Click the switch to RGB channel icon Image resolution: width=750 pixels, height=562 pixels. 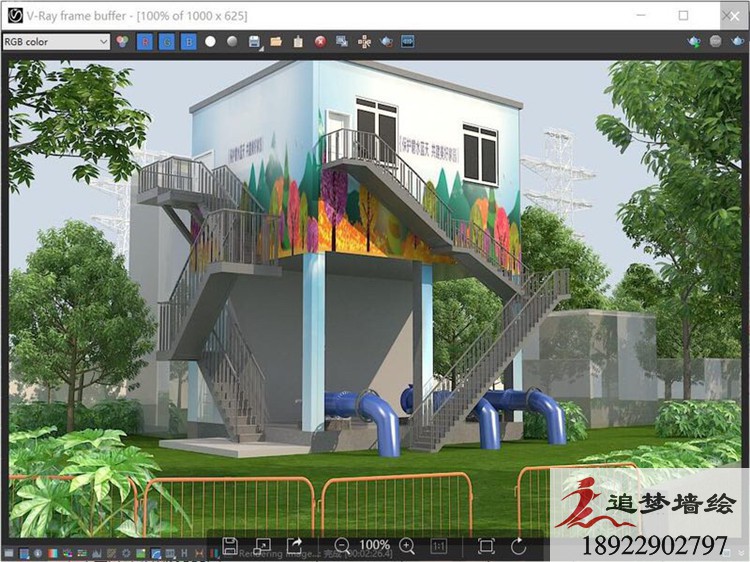[124, 42]
